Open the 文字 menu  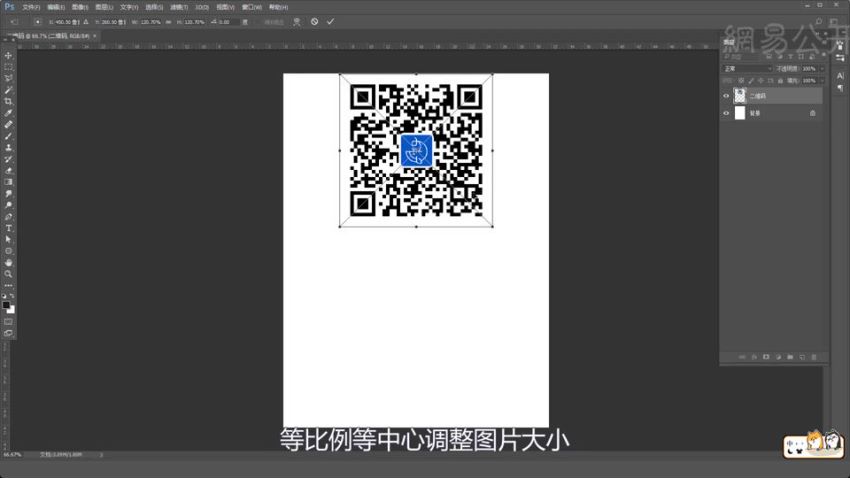(129, 7)
